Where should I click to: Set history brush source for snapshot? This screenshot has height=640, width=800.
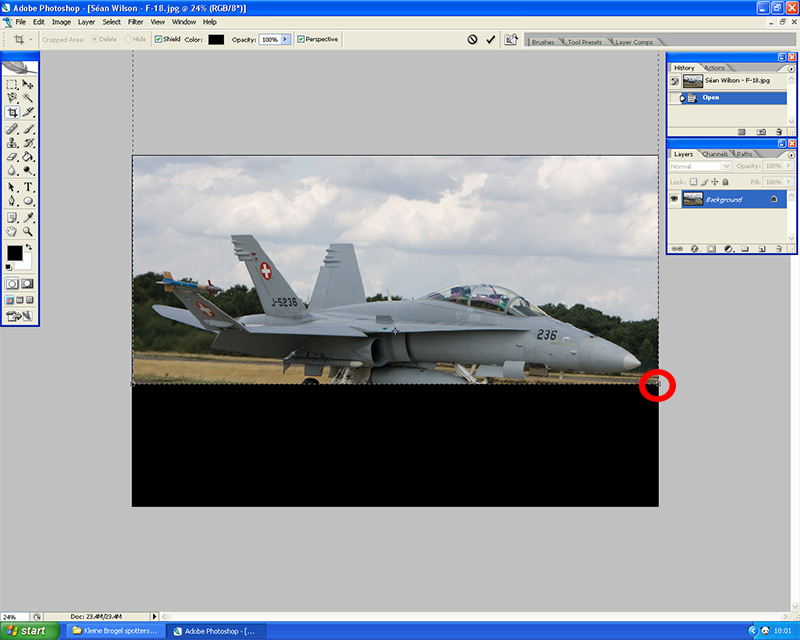tap(674, 81)
